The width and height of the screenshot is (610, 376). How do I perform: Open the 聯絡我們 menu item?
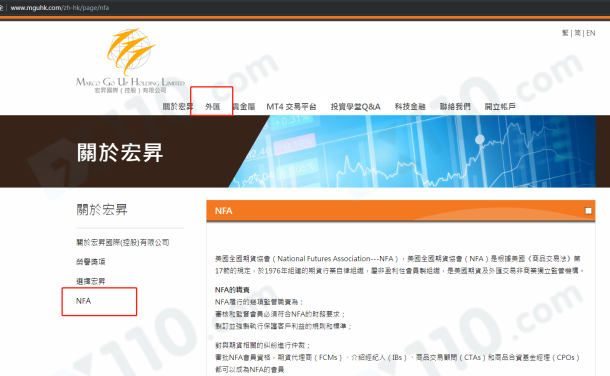[455, 107]
